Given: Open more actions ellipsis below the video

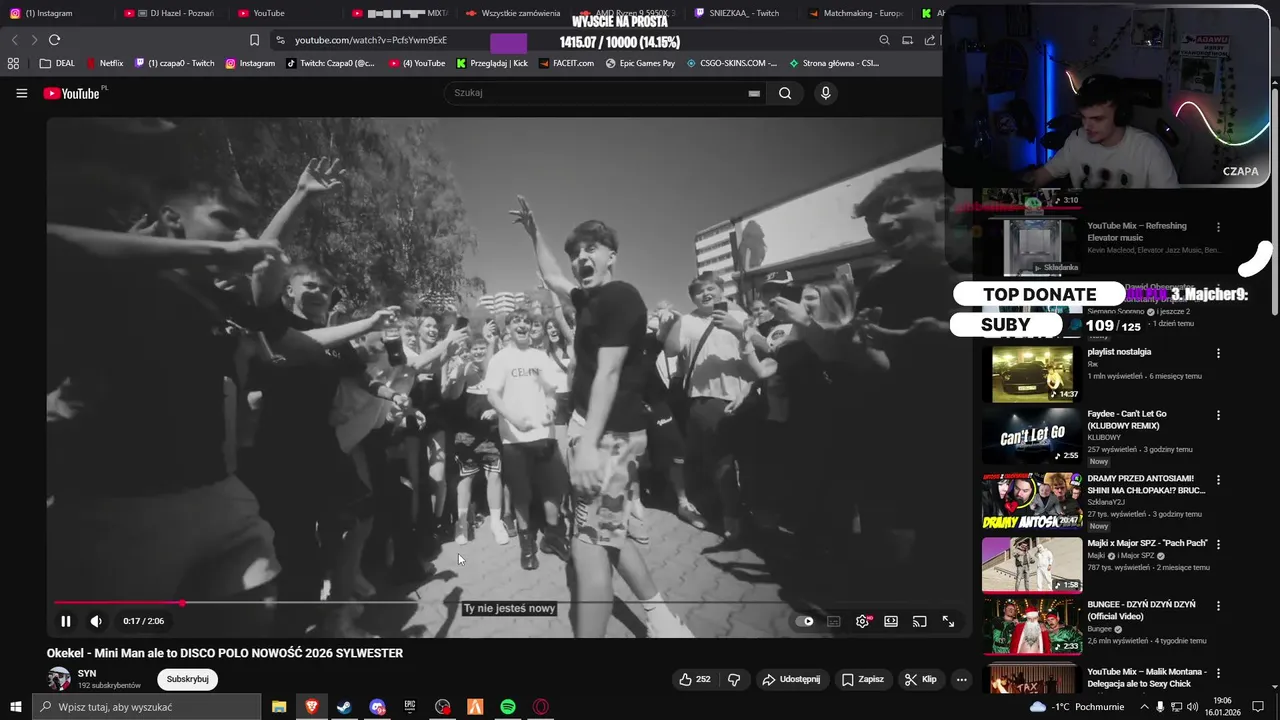Looking at the screenshot, I should 961,679.
